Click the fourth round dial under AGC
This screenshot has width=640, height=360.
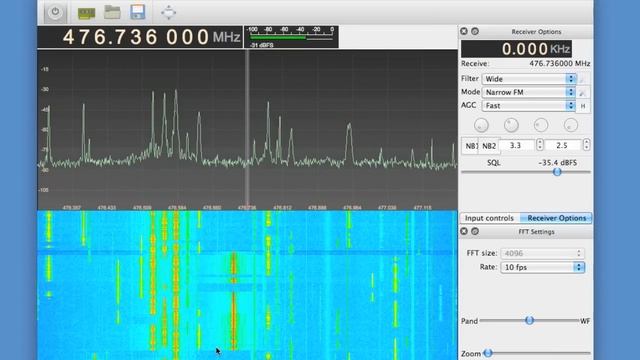(571, 125)
